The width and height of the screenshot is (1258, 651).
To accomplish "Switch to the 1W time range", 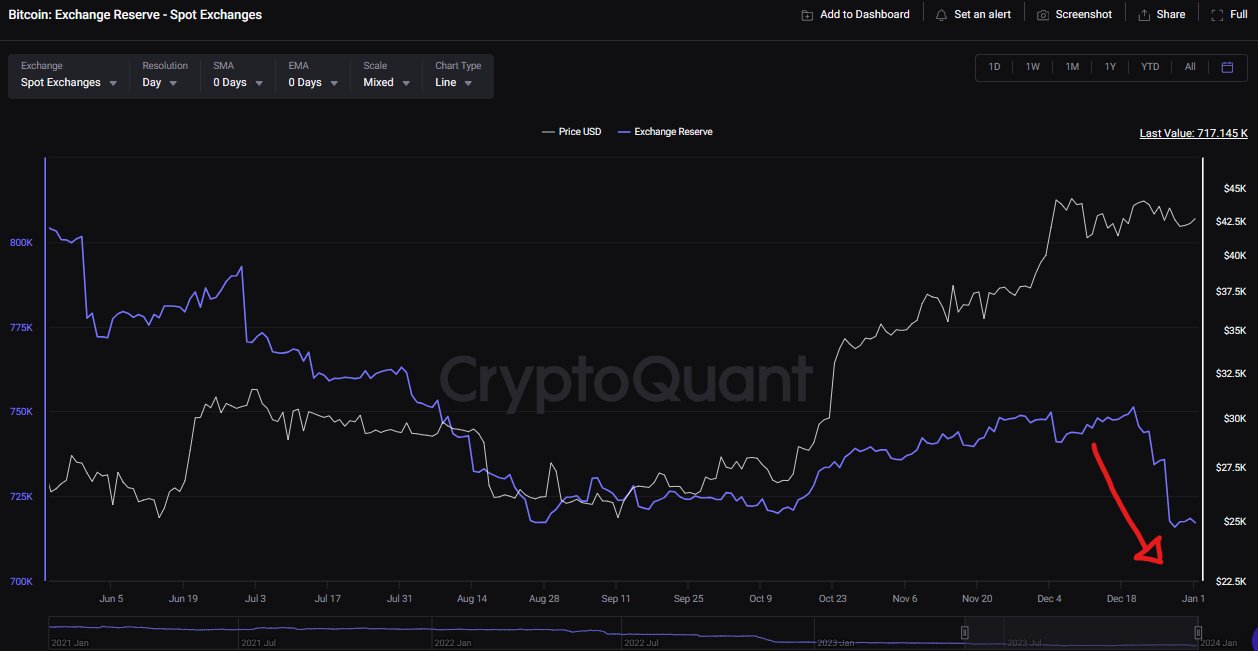I will (x=1032, y=67).
